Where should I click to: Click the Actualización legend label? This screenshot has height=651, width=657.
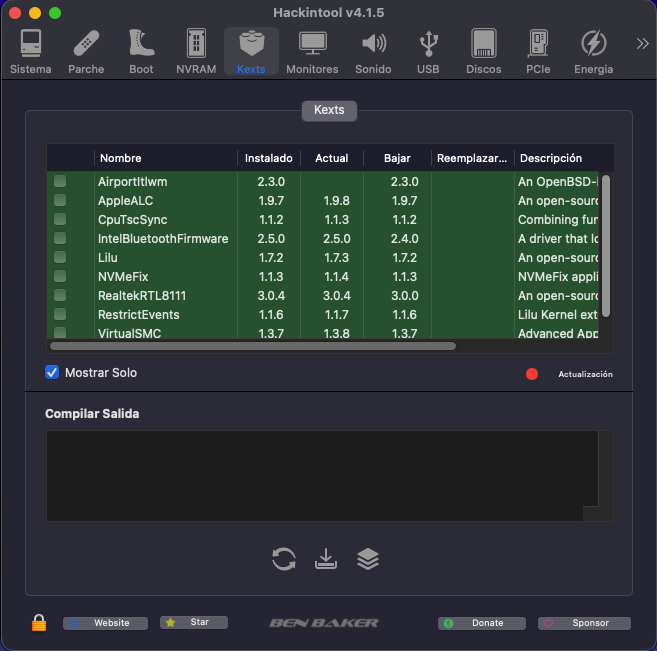[585, 374]
